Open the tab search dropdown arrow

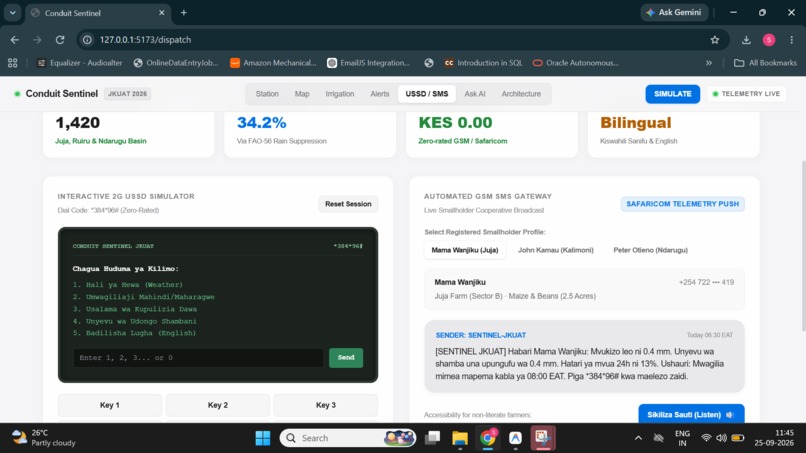pos(12,12)
